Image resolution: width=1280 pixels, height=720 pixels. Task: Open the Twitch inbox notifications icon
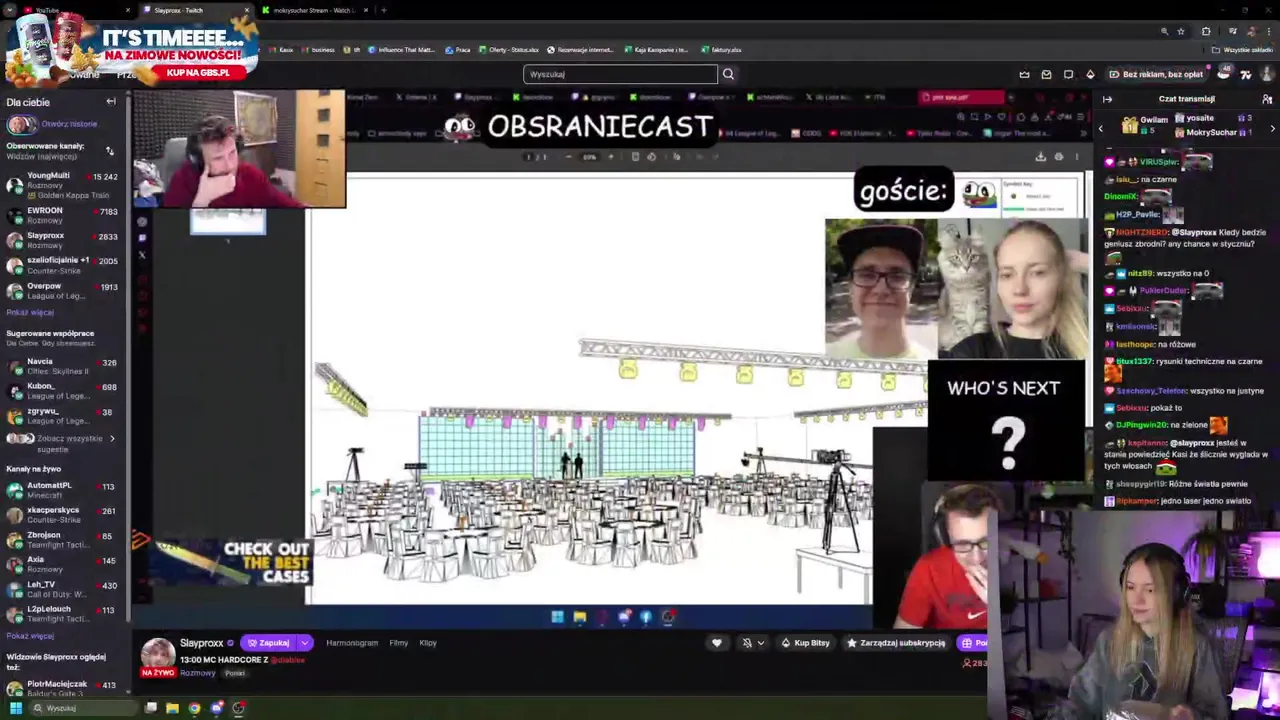click(x=1046, y=74)
